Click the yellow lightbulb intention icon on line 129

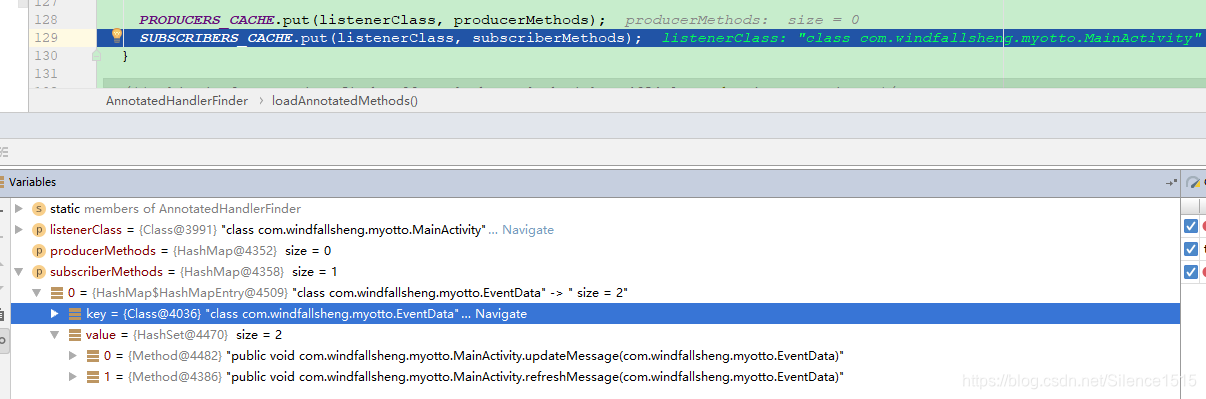pos(116,36)
